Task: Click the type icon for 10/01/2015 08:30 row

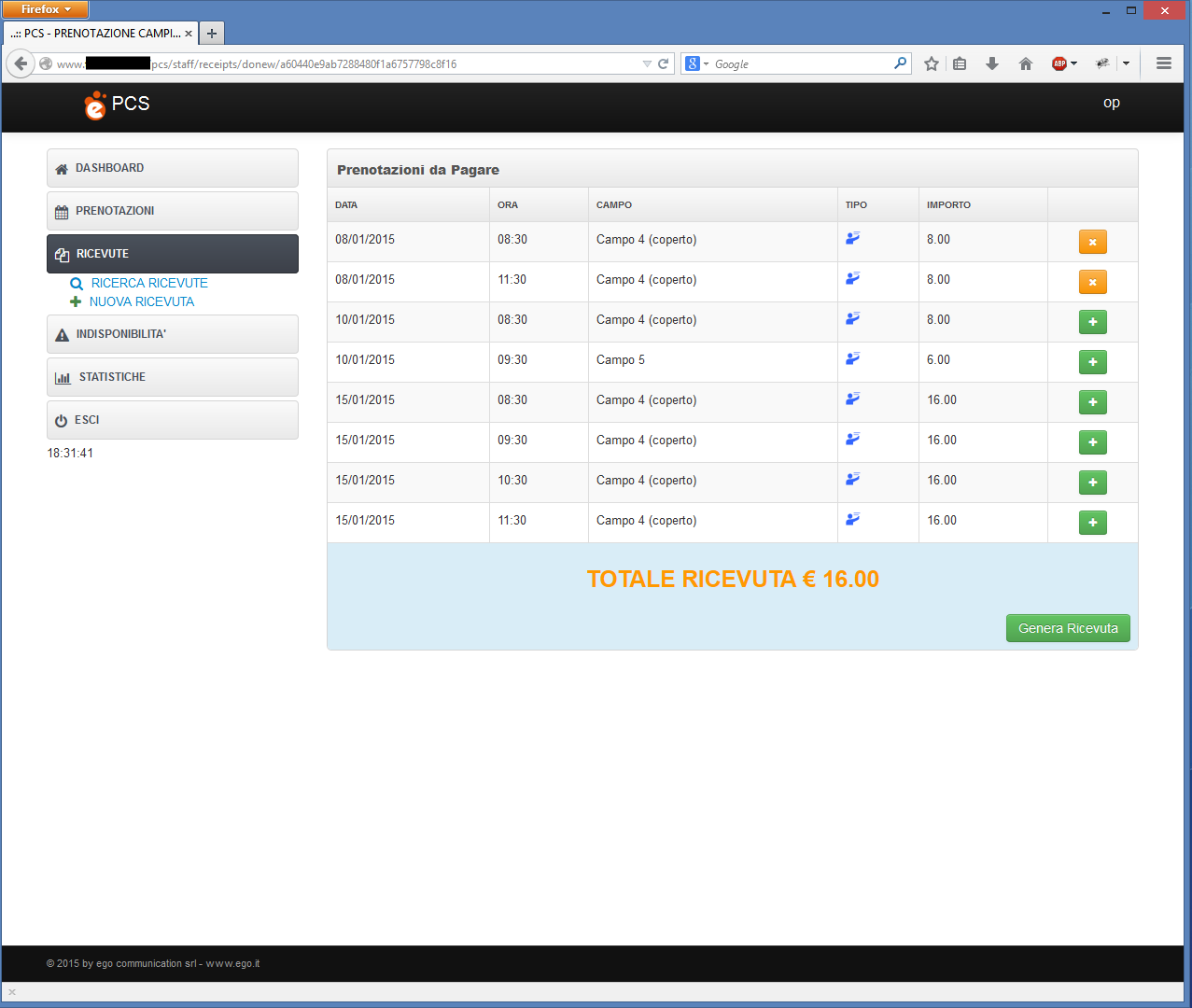Action: pyautogui.click(x=852, y=318)
